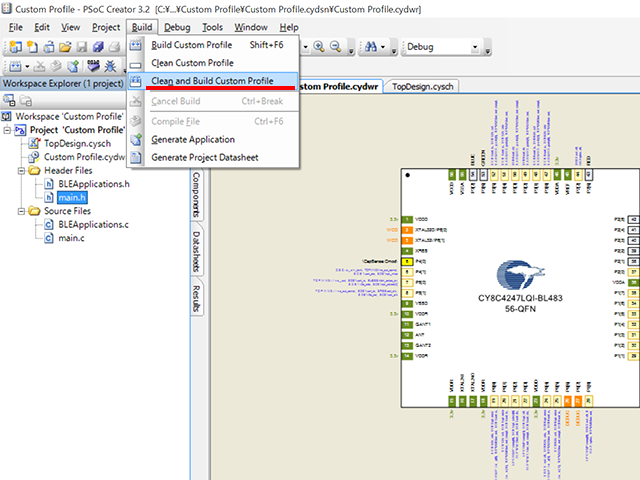Click the title bar PSoC Creator app icon
Viewport: 640px width, 480px height.
point(7,9)
